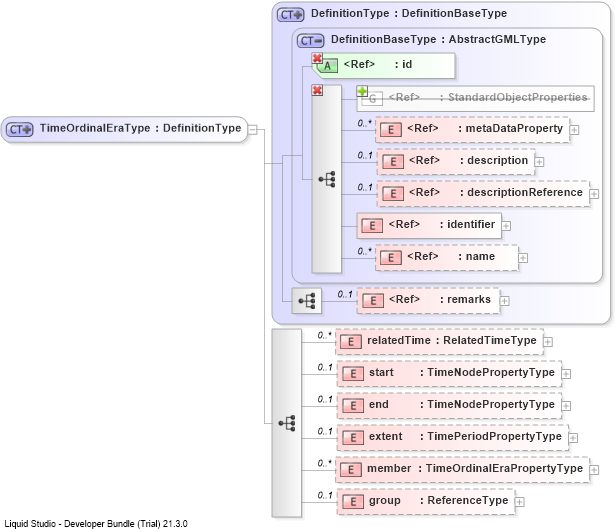Select the ': identifier' label
This screenshot has height=529, width=615.
467,224
